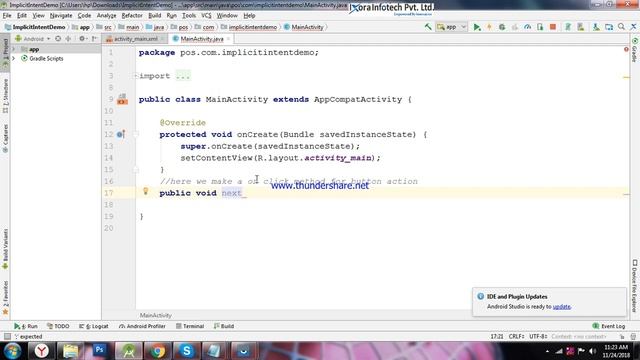
Task: Open the Event Log
Action: 609,326
